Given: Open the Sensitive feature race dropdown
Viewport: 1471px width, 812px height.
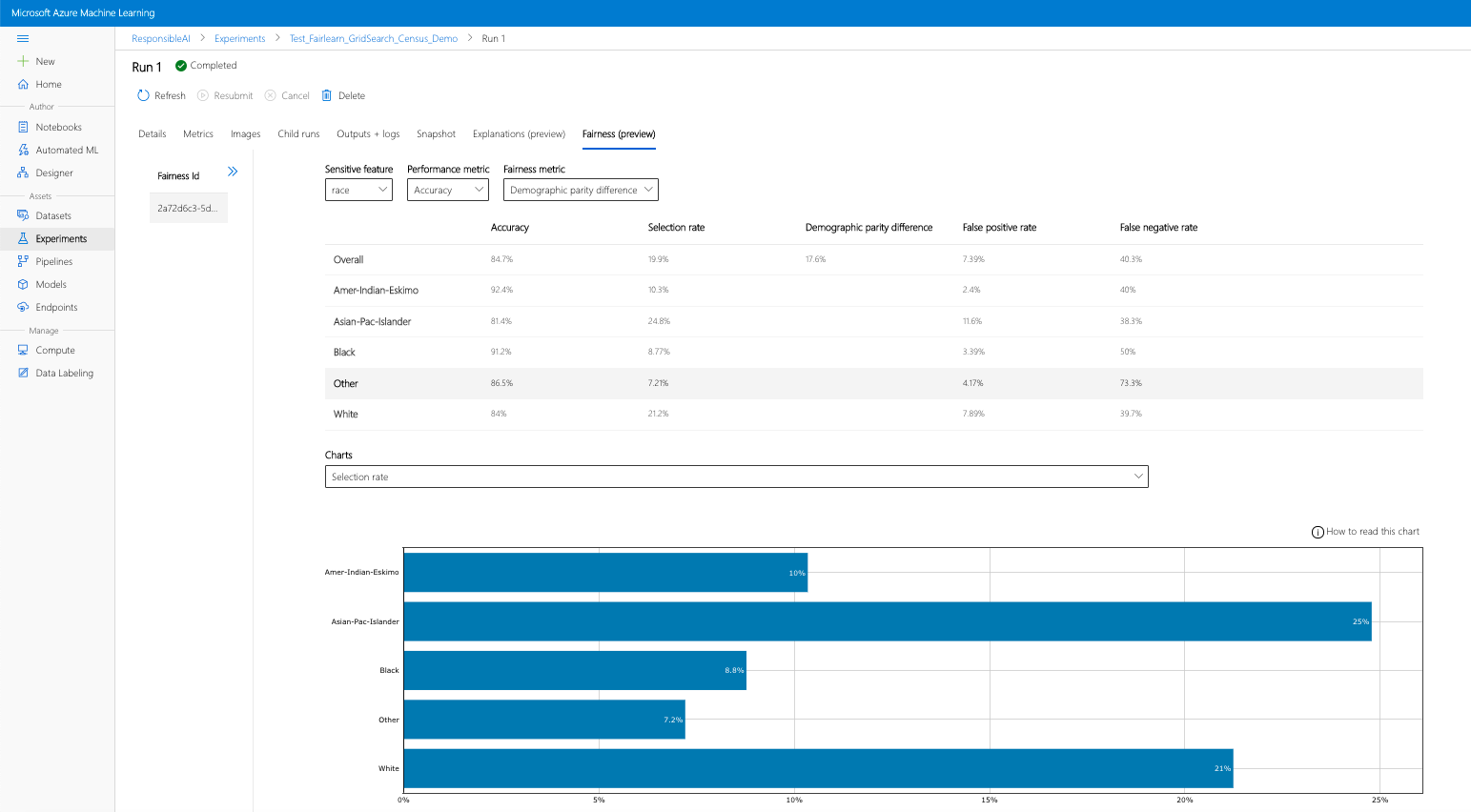Looking at the screenshot, I should [x=358, y=190].
